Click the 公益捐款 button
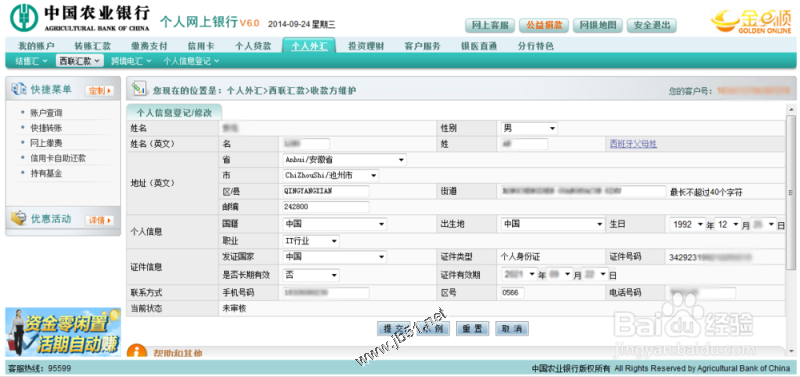Viewport: 800px width, 377px height. tap(544, 25)
